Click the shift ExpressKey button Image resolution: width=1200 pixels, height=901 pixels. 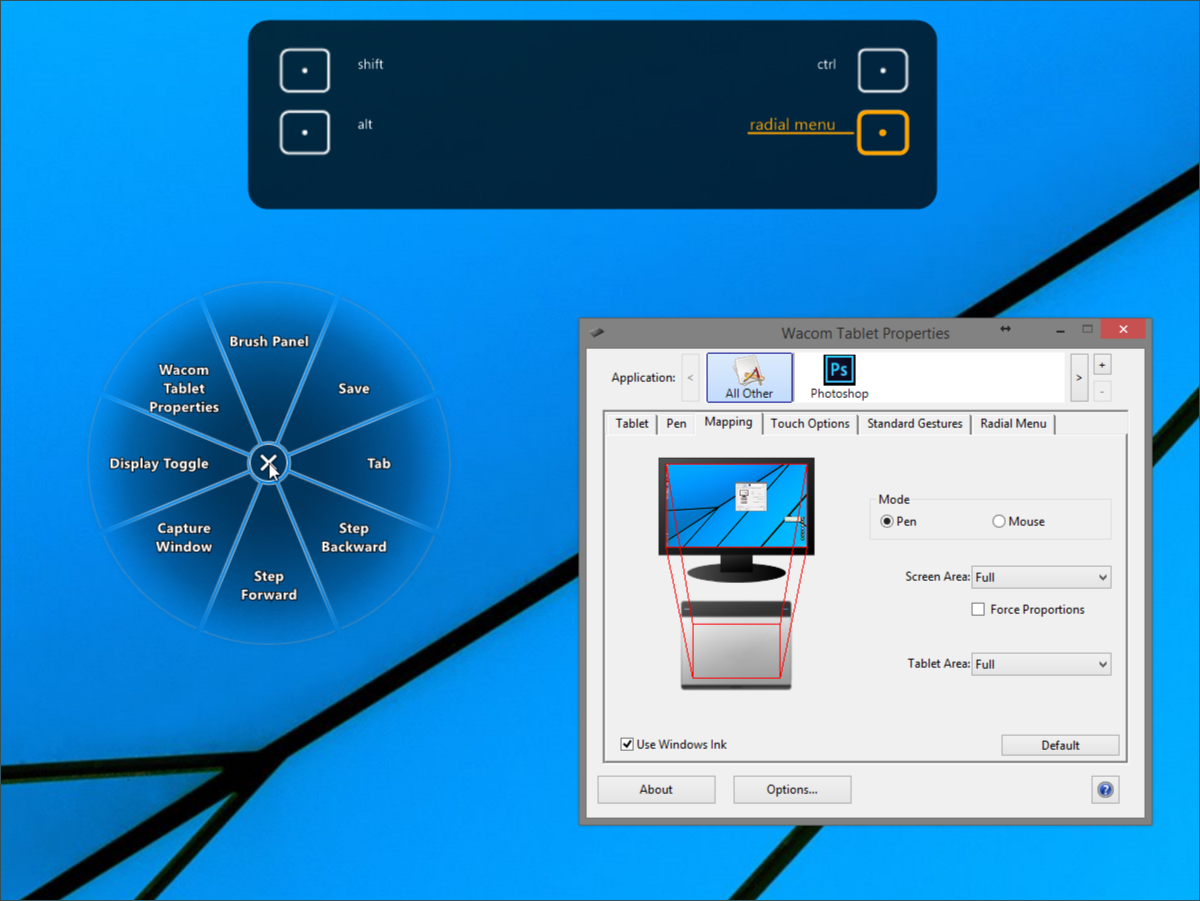tap(305, 71)
